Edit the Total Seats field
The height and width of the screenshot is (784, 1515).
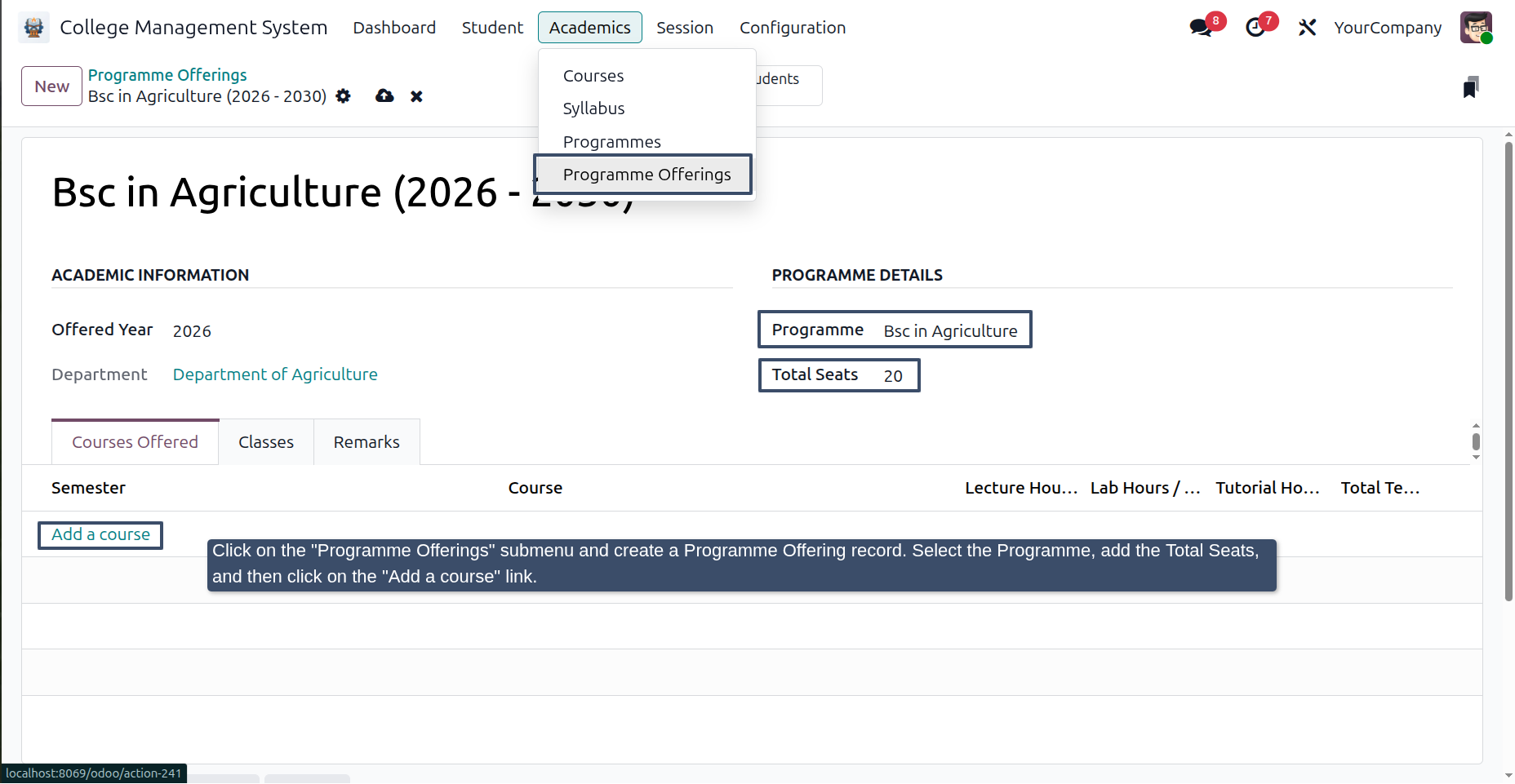click(x=893, y=376)
